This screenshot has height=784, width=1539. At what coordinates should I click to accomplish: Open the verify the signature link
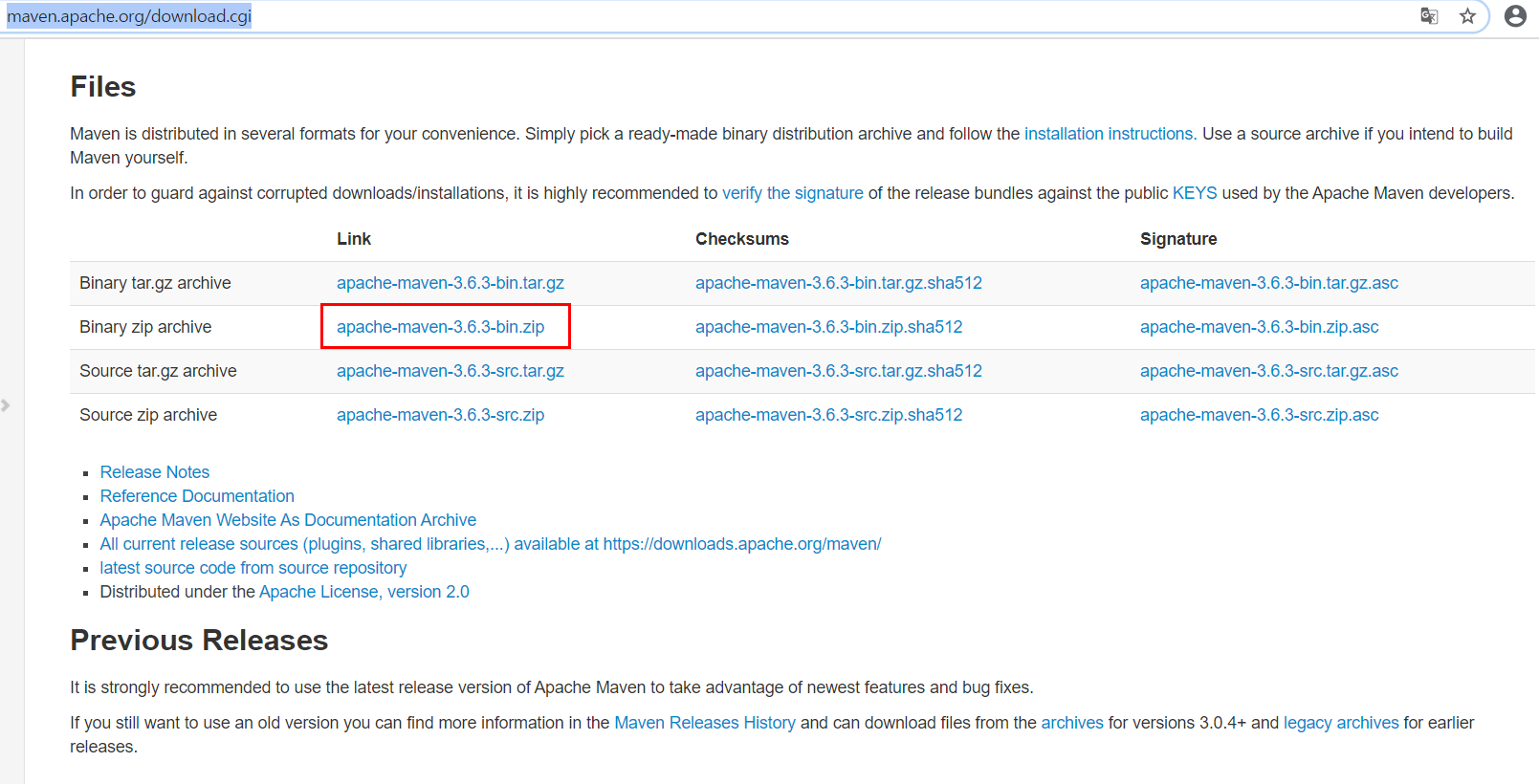pos(793,193)
